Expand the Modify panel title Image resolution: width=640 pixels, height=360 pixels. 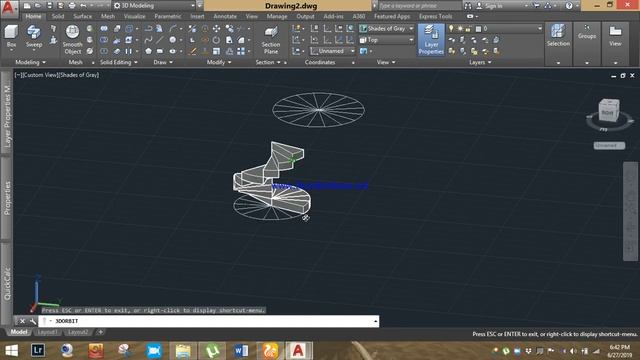point(219,62)
